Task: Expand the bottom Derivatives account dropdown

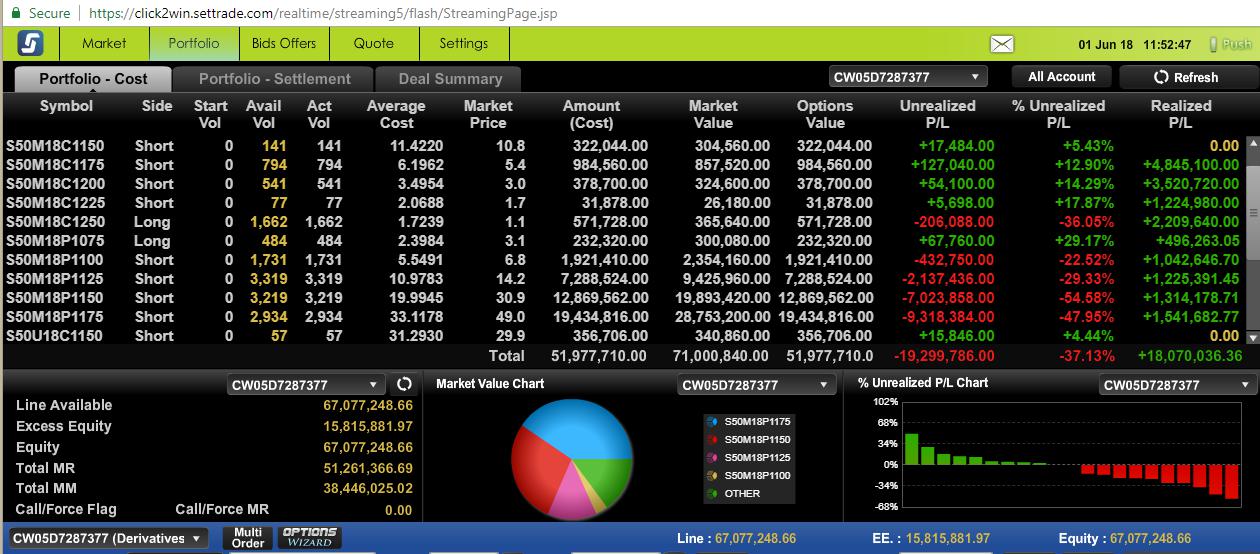Action: click(108, 538)
